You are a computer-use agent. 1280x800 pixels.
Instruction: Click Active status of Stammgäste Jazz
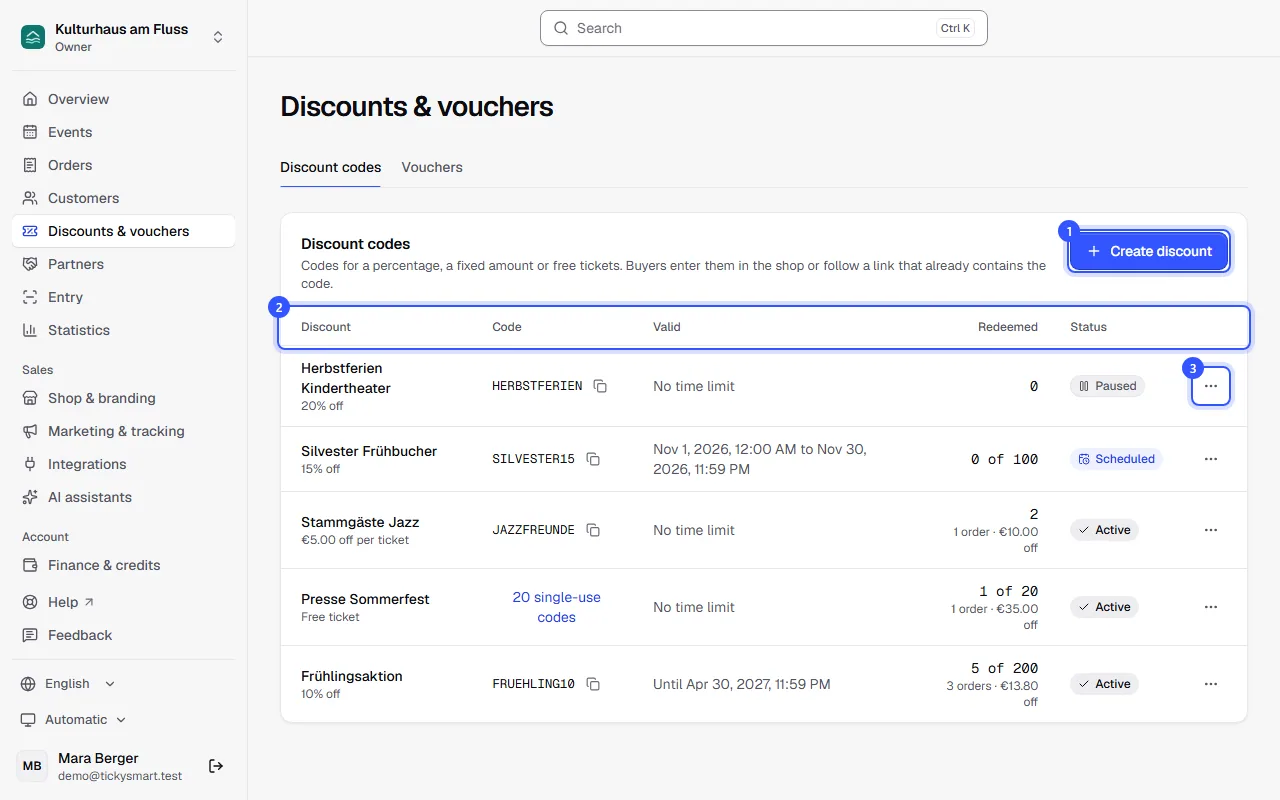click(1104, 530)
